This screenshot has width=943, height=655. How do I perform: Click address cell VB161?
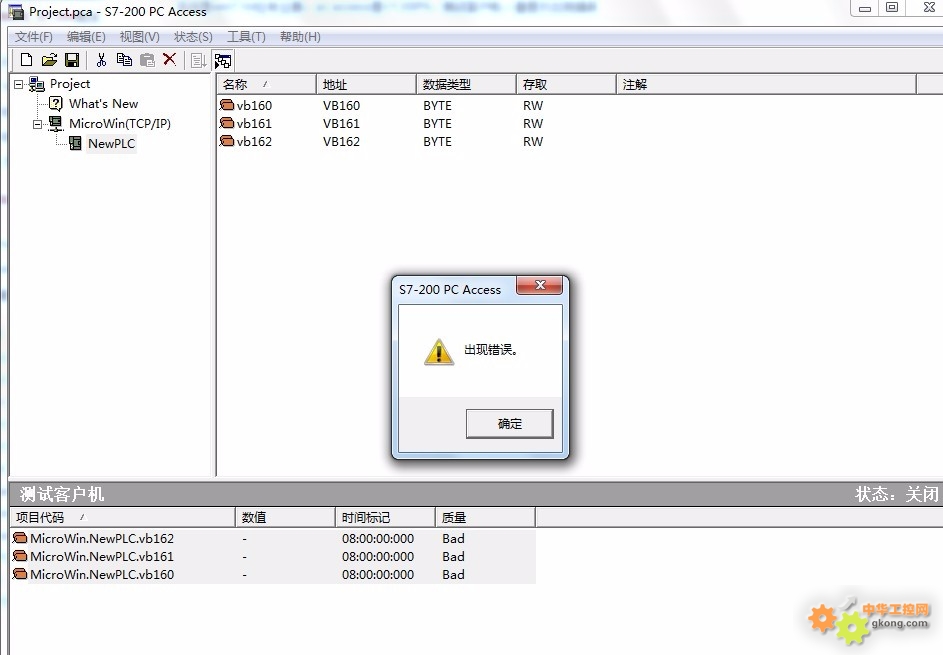point(341,123)
